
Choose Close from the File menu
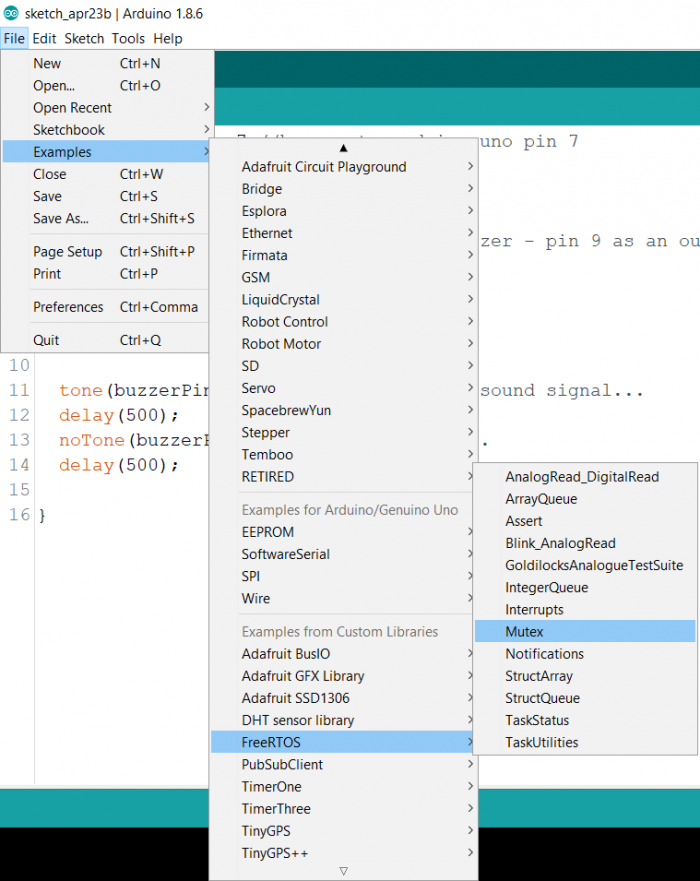[x=107, y=174]
